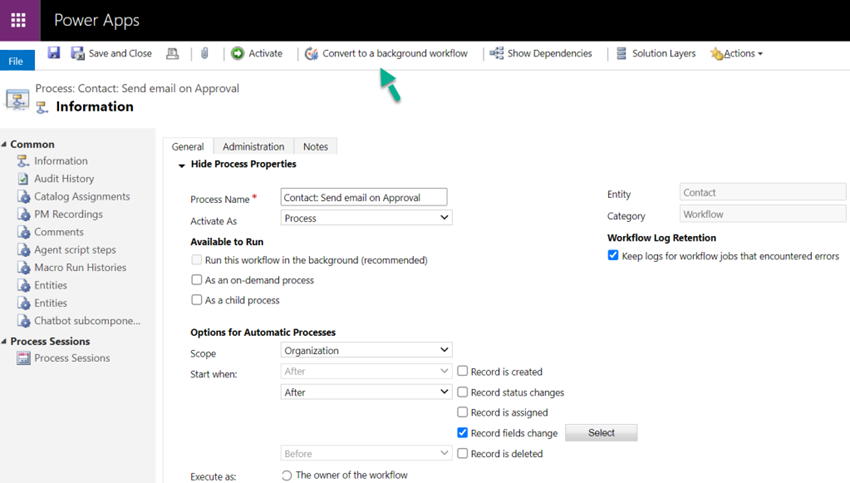Viewport: 850px width, 483px height.
Task: Click the green Activate icon
Action: coord(237,53)
